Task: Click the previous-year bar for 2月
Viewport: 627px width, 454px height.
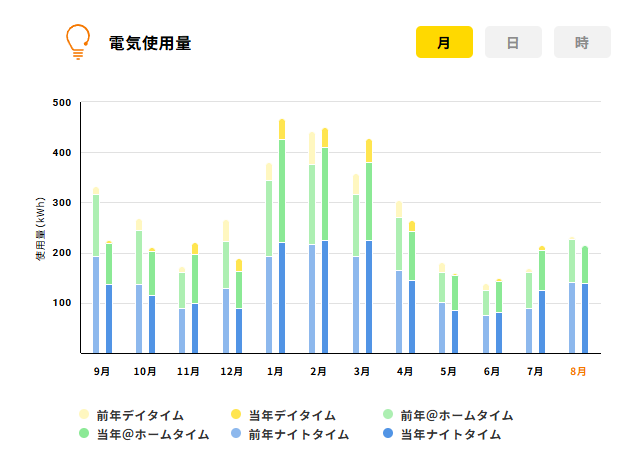Action: 312,242
